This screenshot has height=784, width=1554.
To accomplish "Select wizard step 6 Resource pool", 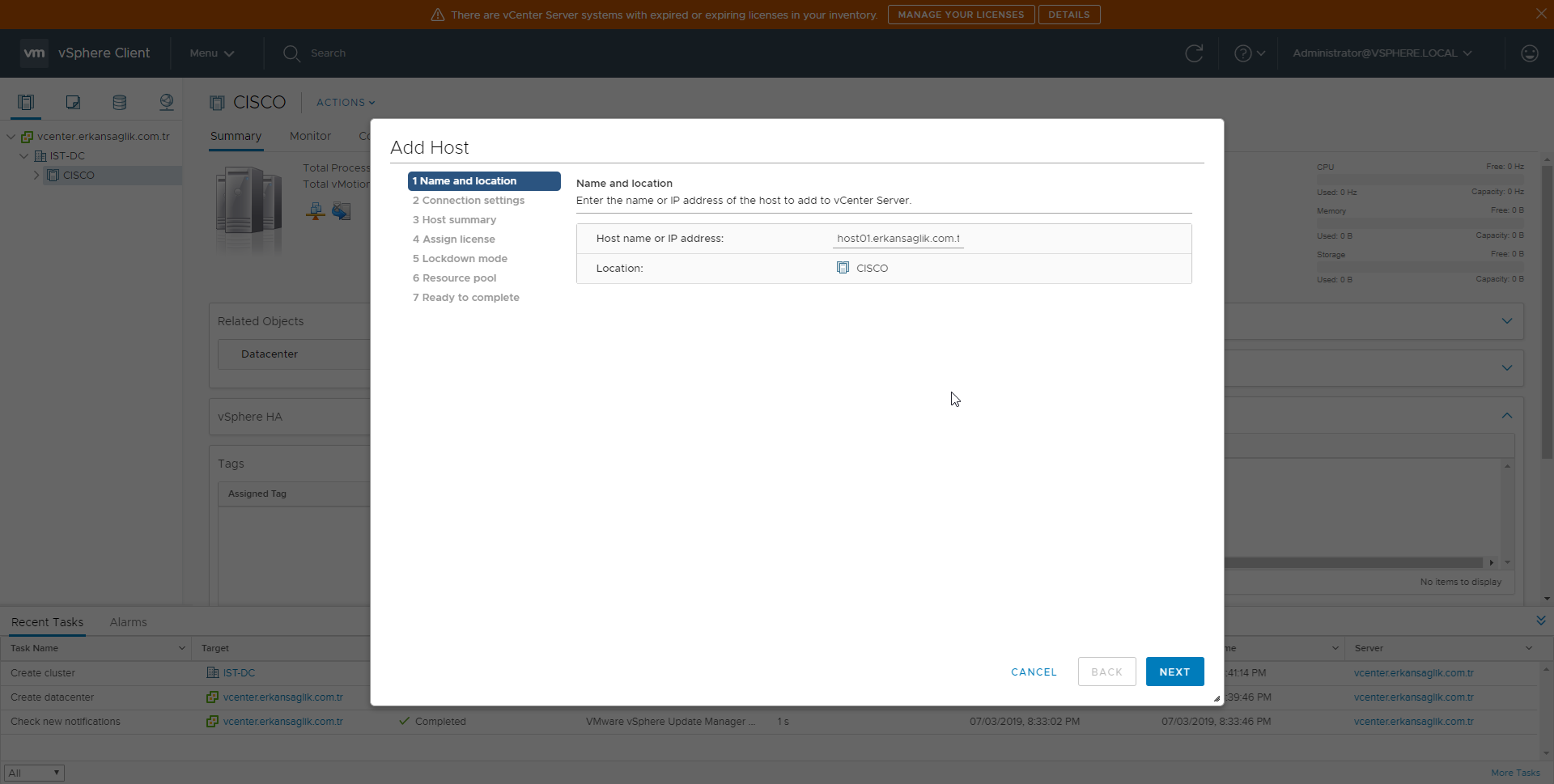I will click(x=455, y=278).
